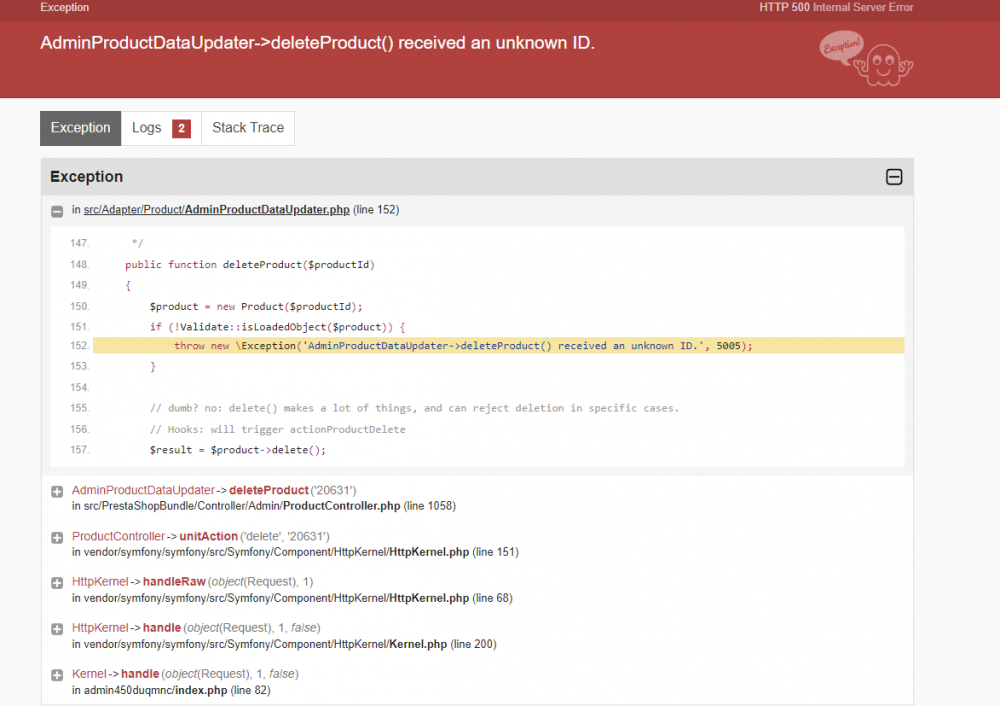The image size is (1000, 706).
Task: Collapse the AdminProductDataUpdater.php line 152 code block
Action: click(57, 211)
